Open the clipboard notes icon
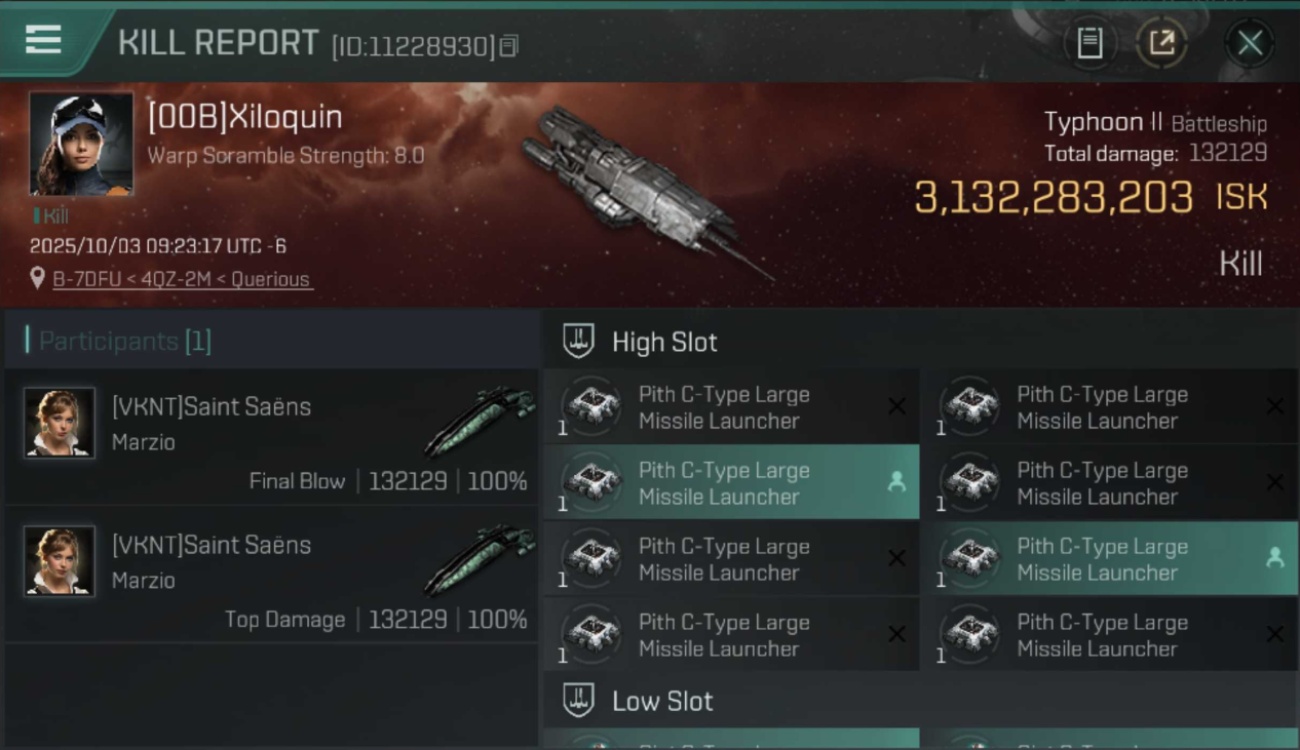Screen dimensions: 1300x750 [1089, 43]
